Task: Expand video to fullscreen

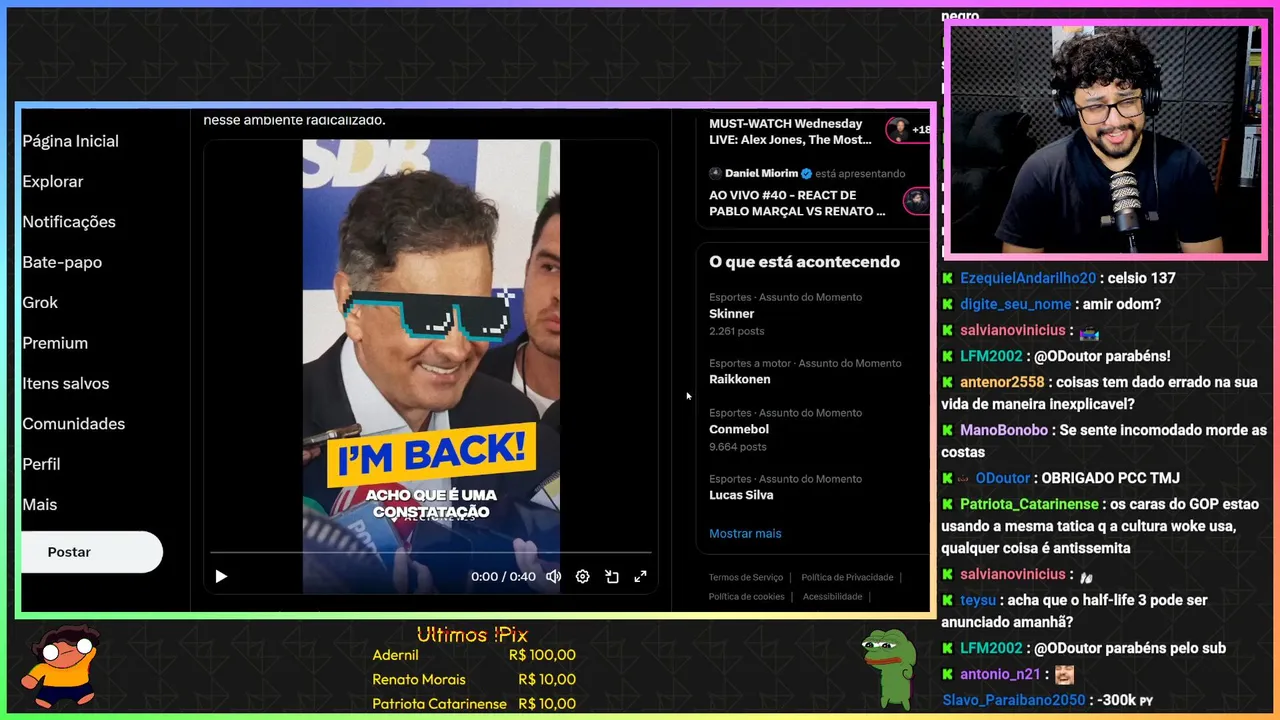Action: [640, 576]
